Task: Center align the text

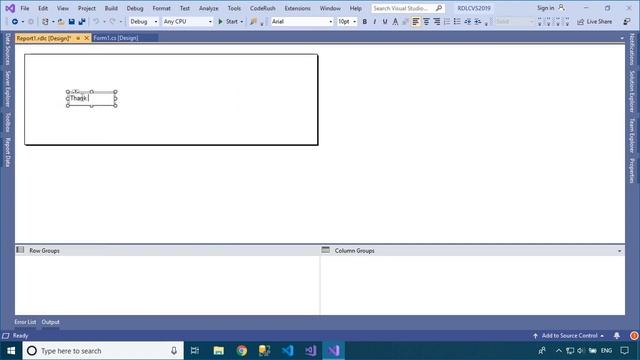Action: [x=426, y=22]
